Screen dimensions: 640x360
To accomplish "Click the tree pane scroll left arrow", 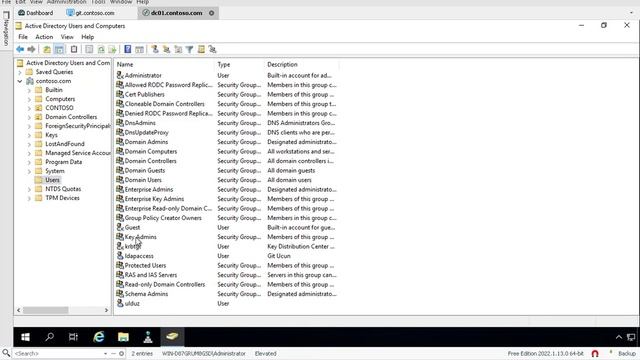I will coord(18,310).
